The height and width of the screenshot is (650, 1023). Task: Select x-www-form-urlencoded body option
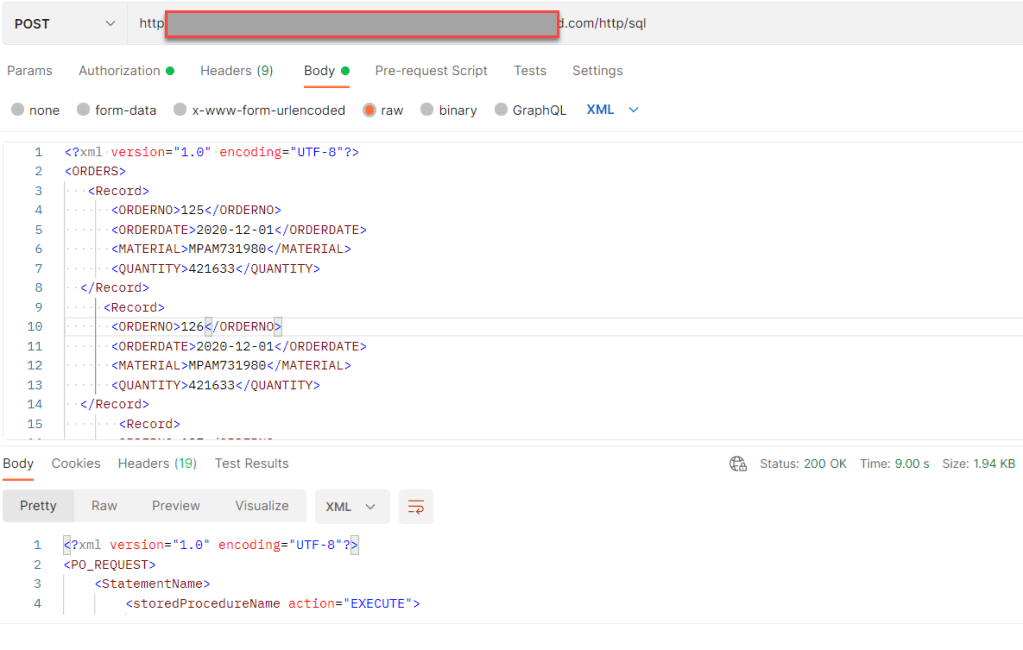tap(181, 110)
